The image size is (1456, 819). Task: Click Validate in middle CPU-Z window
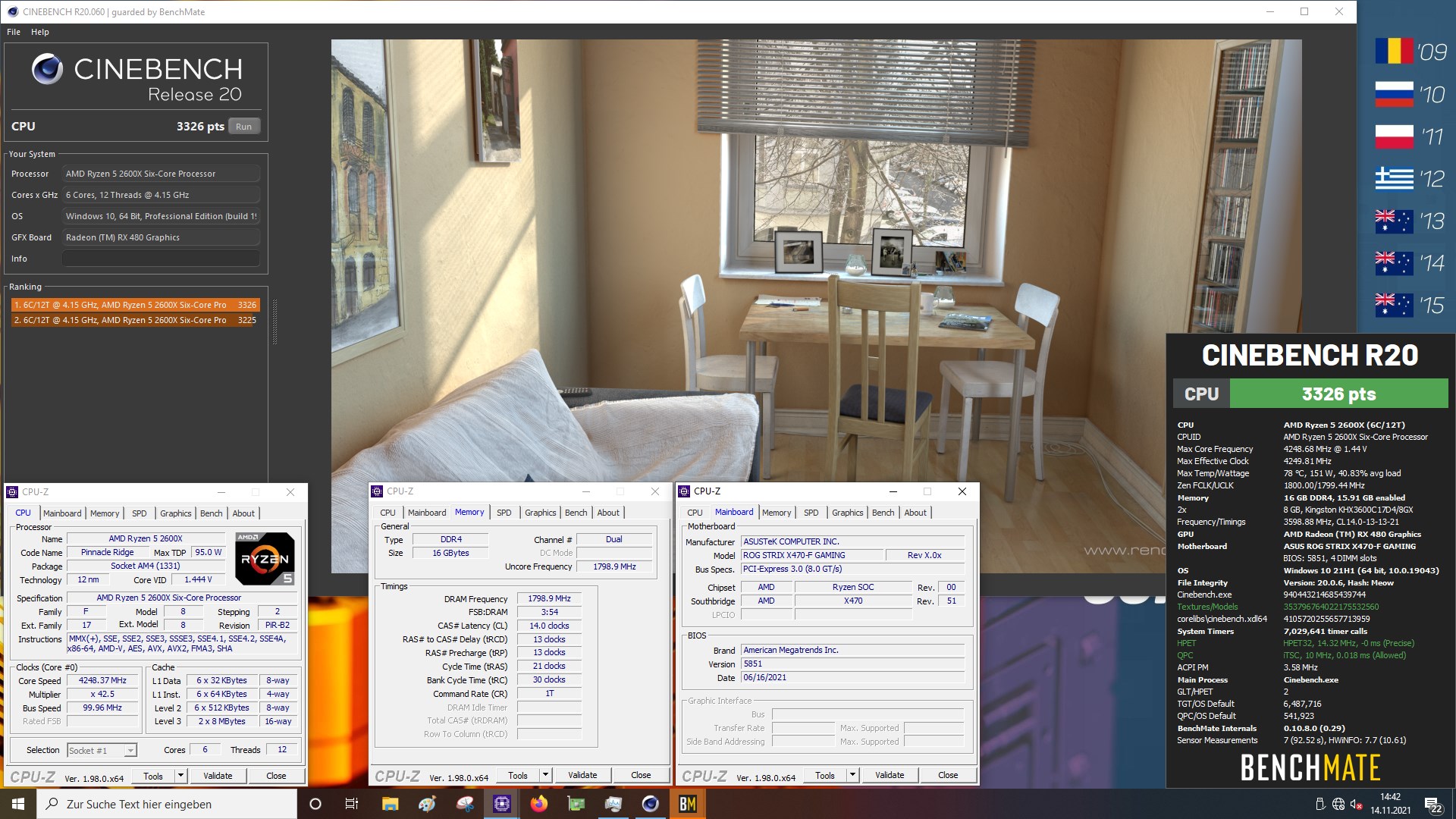coord(582,775)
